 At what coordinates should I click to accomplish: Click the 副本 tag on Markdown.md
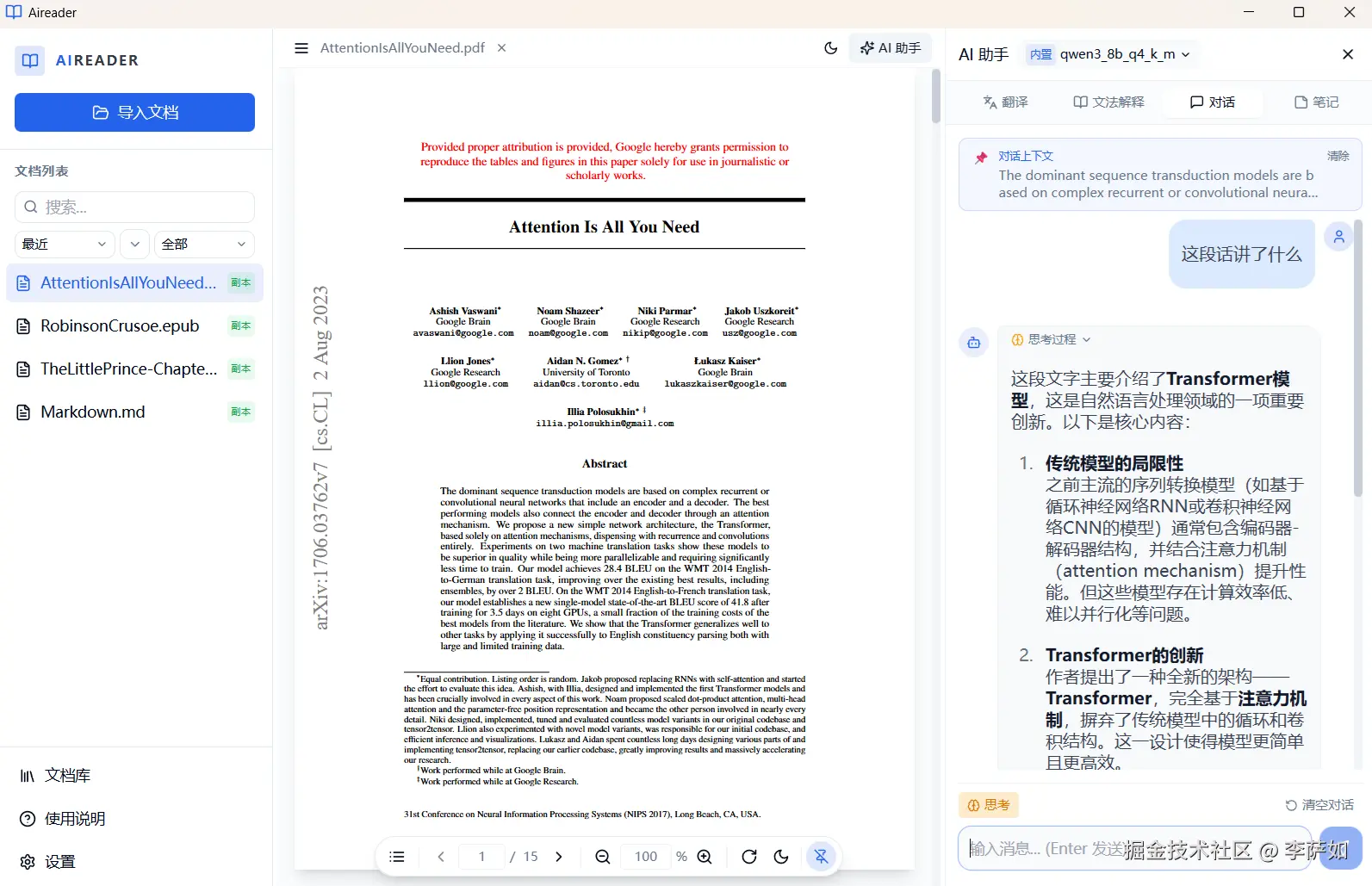(241, 412)
